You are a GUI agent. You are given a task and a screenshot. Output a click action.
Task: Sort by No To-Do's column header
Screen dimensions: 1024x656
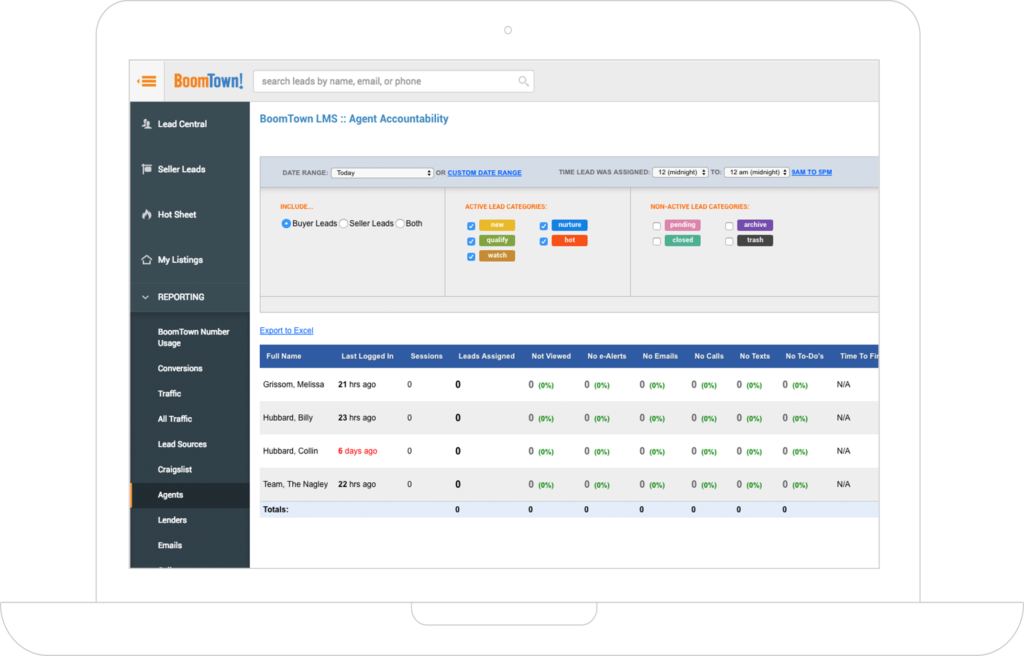tap(805, 356)
